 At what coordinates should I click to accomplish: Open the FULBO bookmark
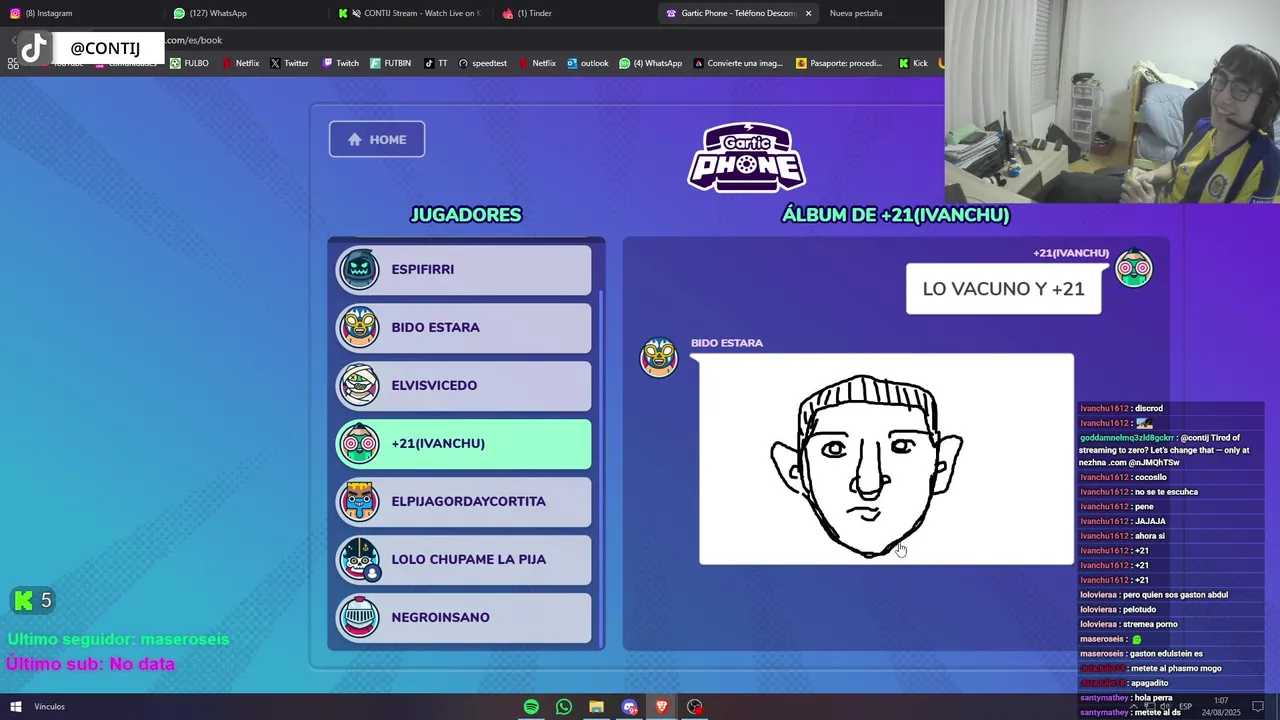point(189,63)
